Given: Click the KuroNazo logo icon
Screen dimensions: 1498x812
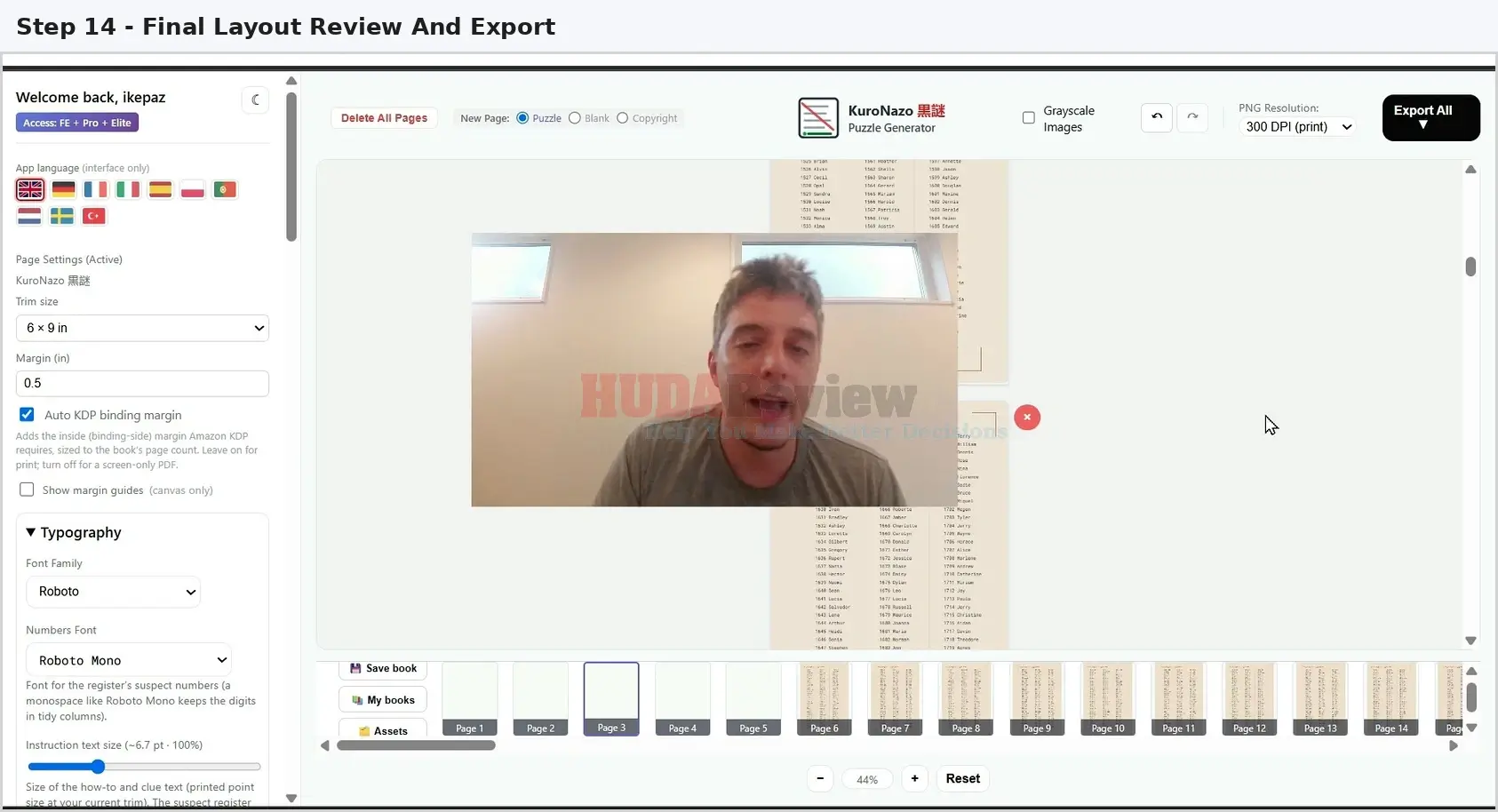Looking at the screenshot, I should pos(817,118).
